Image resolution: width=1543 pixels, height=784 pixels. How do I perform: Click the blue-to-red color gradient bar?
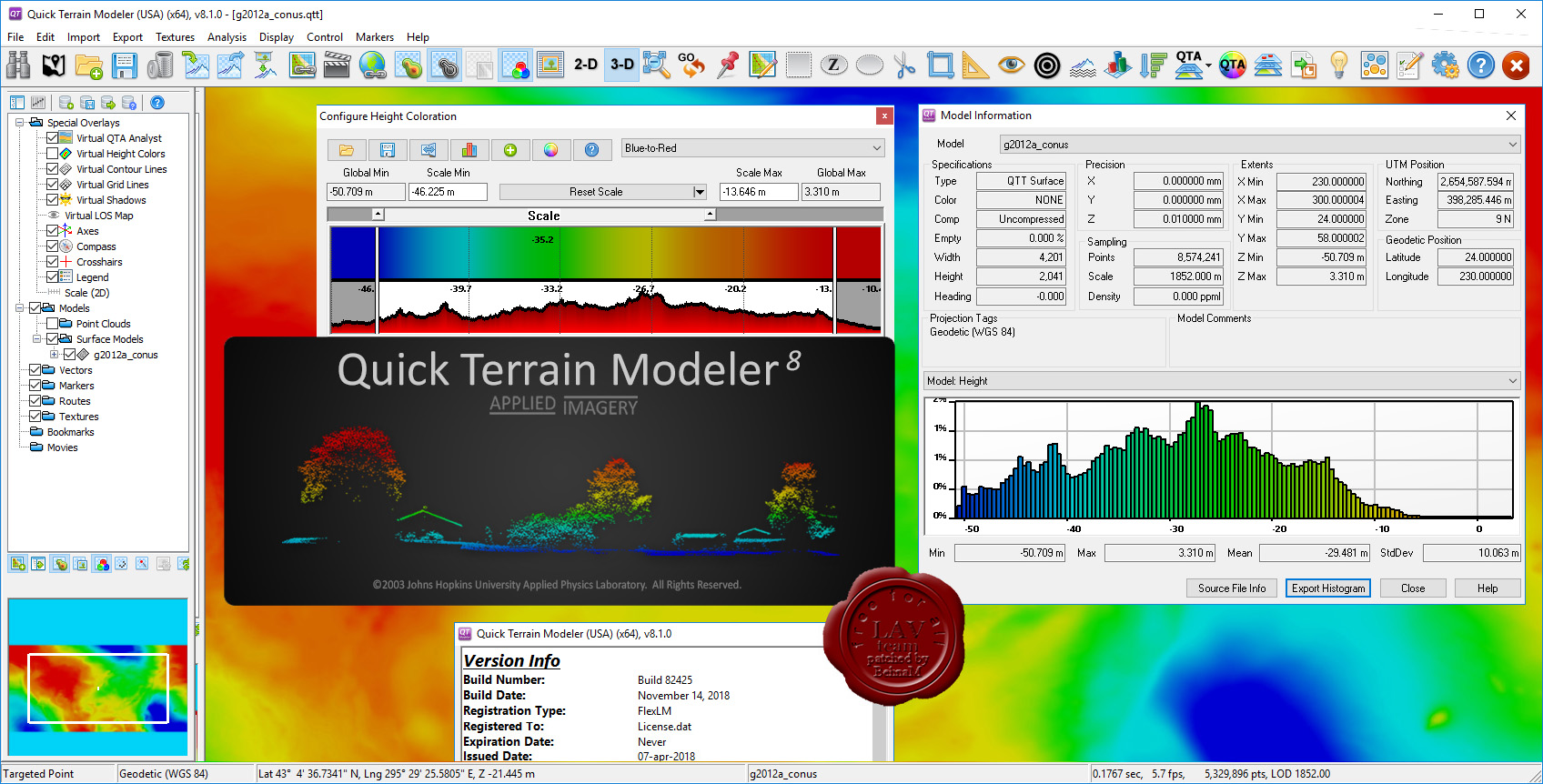click(x=606, y=252)
